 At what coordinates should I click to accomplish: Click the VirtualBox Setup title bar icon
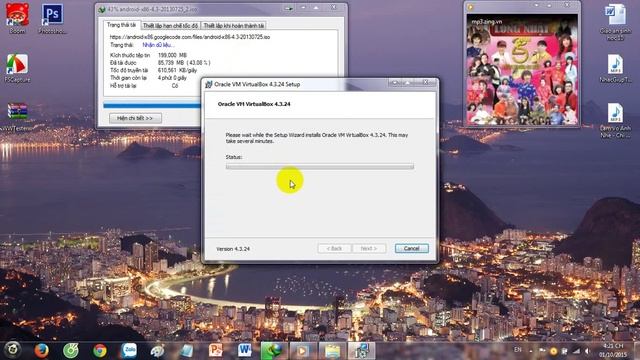[x=209, y=84]
